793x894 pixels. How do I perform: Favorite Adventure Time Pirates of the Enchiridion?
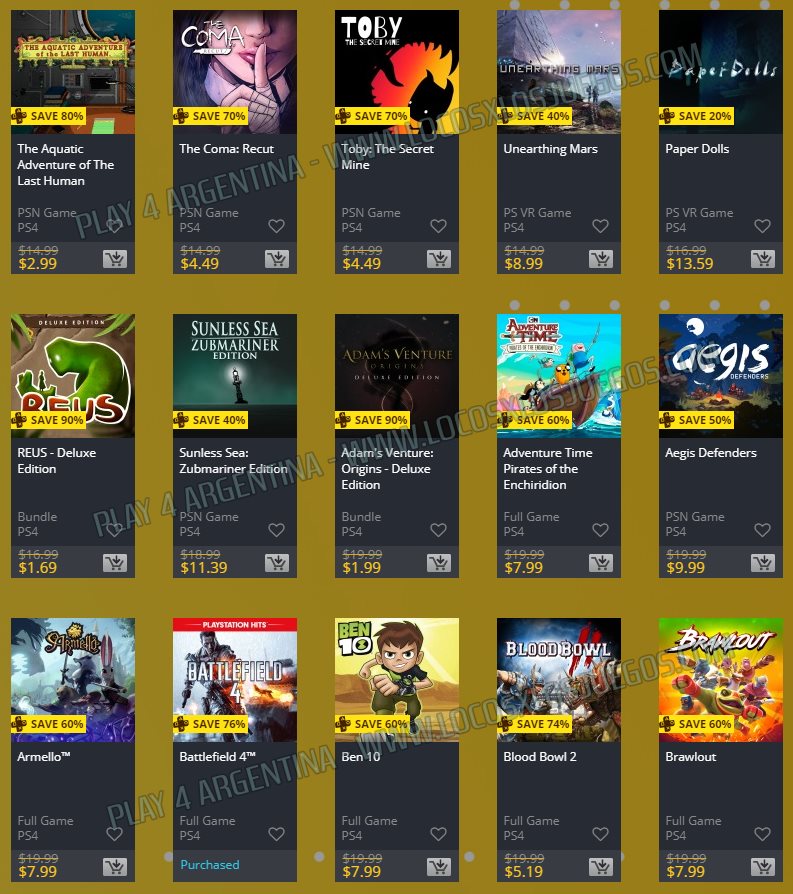click(x=600, y=530)
